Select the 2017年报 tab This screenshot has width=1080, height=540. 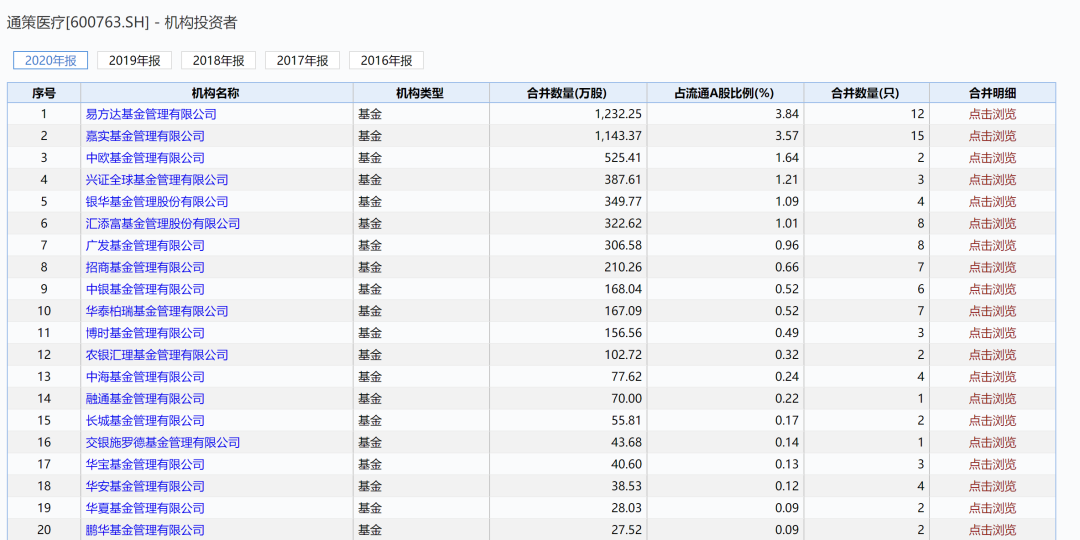(302, 61)
